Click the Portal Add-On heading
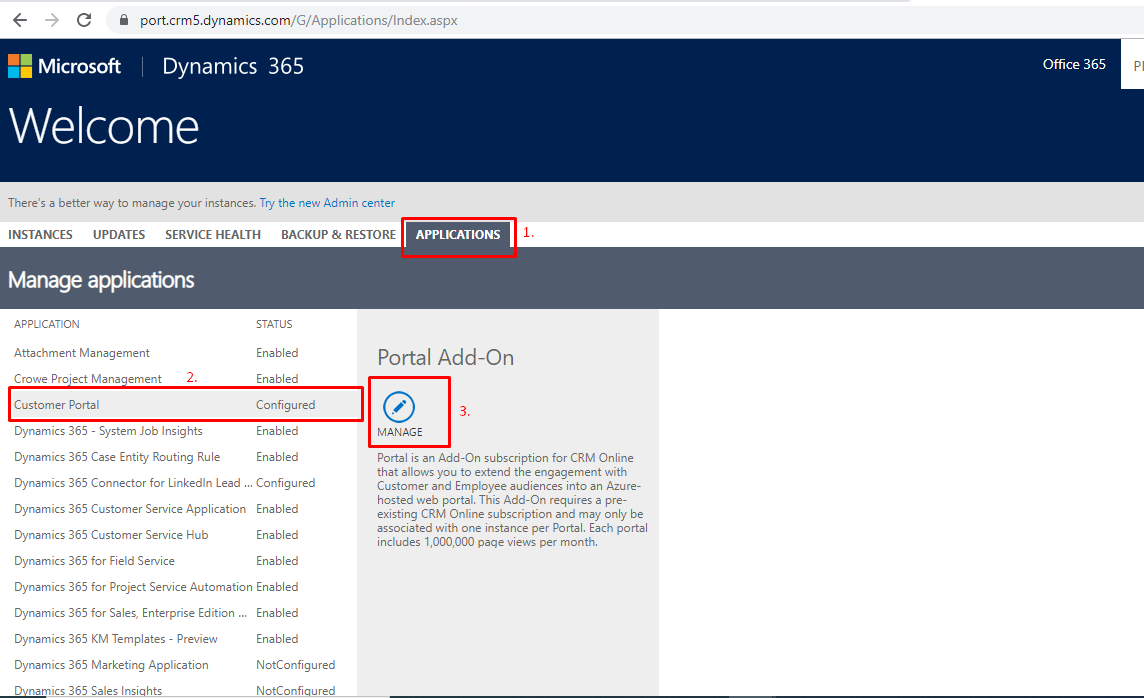 coord(445,357)
